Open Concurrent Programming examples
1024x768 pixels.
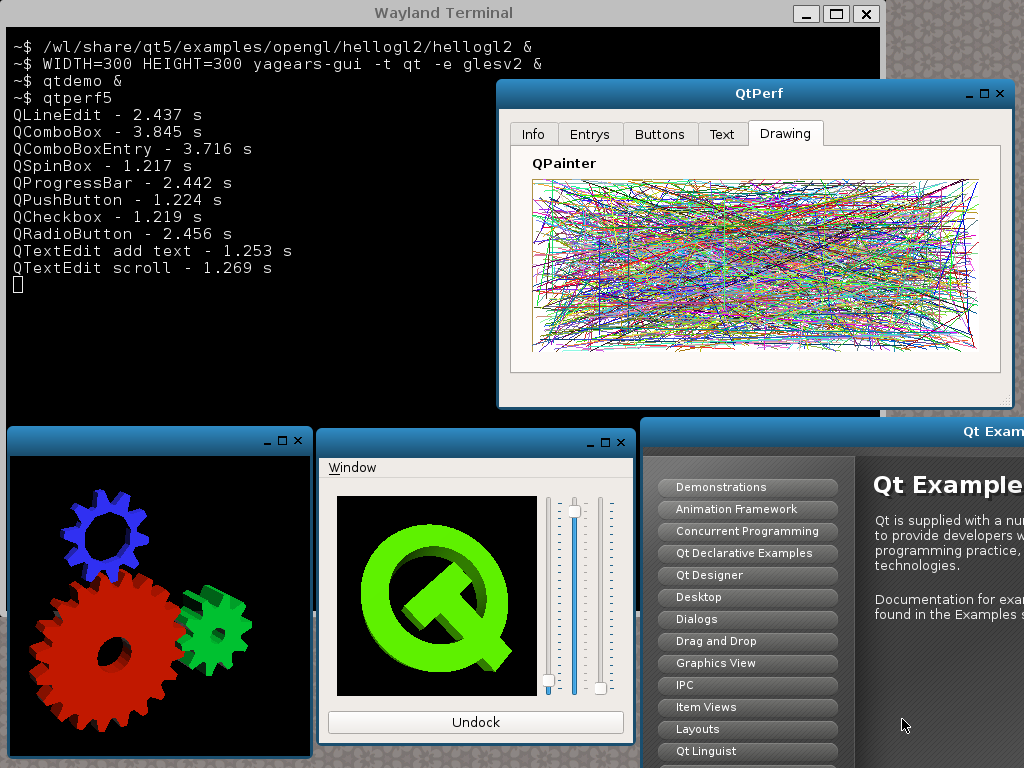click(x=748, y=532)
